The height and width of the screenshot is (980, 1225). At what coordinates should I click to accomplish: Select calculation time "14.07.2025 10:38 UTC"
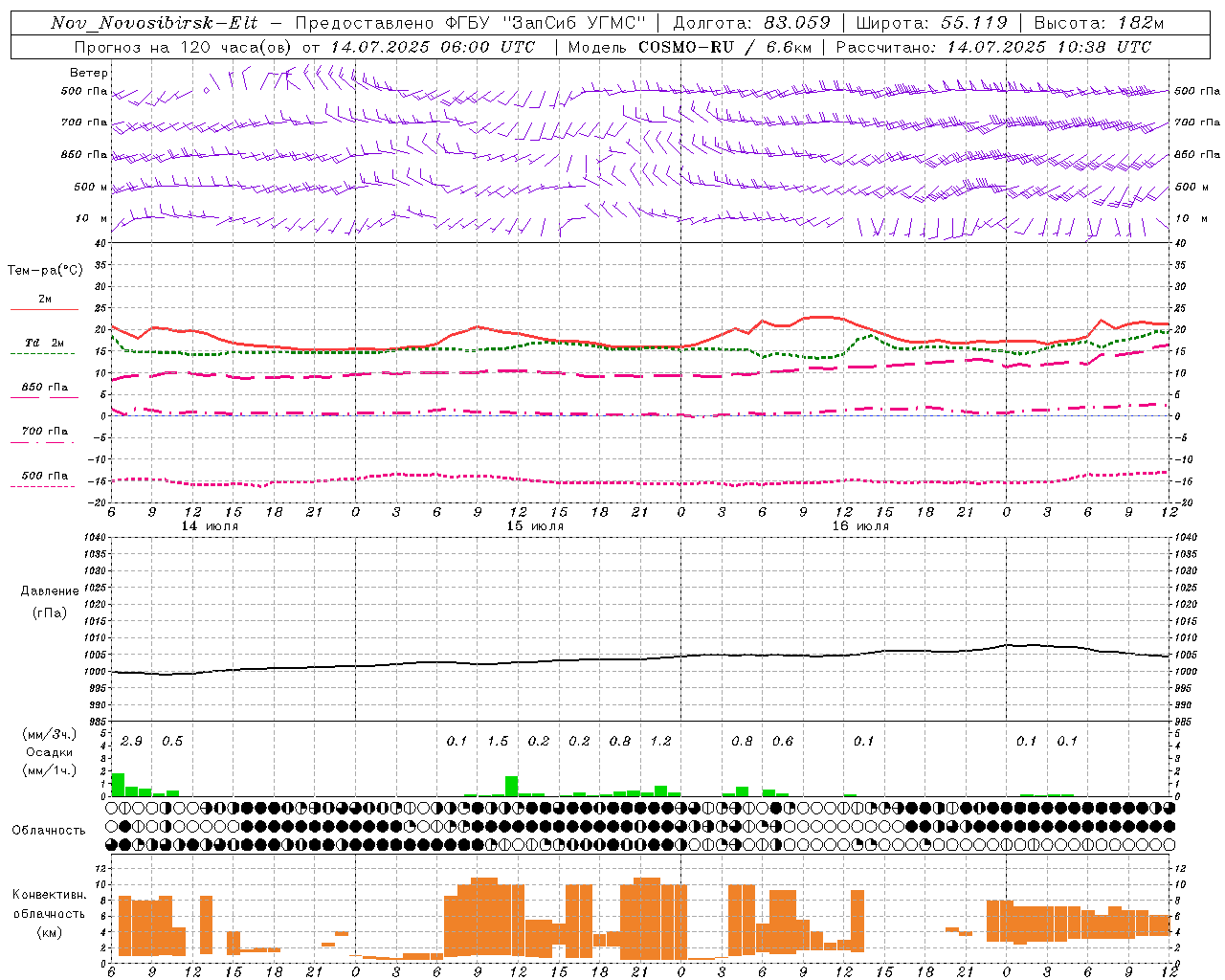pyautogui.click(x=1049, y=47)
